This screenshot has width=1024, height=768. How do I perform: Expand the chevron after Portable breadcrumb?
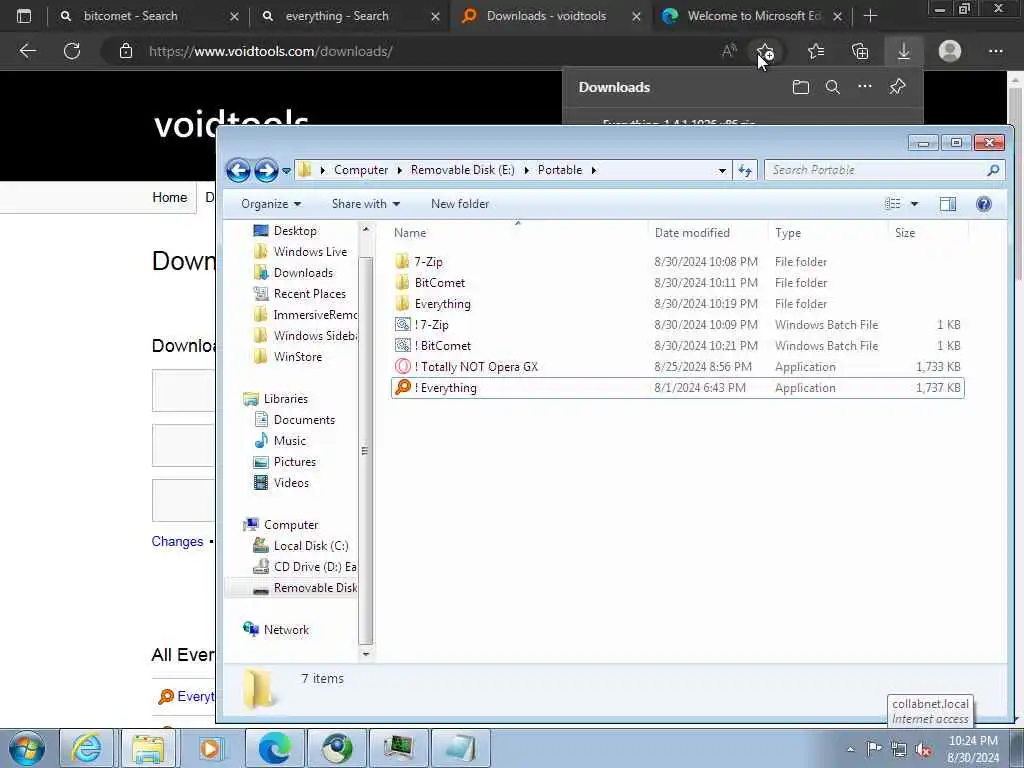tap(594, 170)
